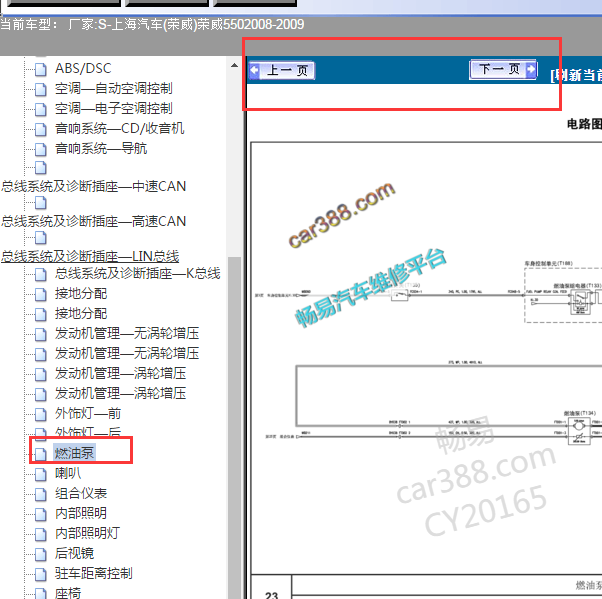Select 内部照明灯 item
The image size is (602, 599).
[88, 533]
